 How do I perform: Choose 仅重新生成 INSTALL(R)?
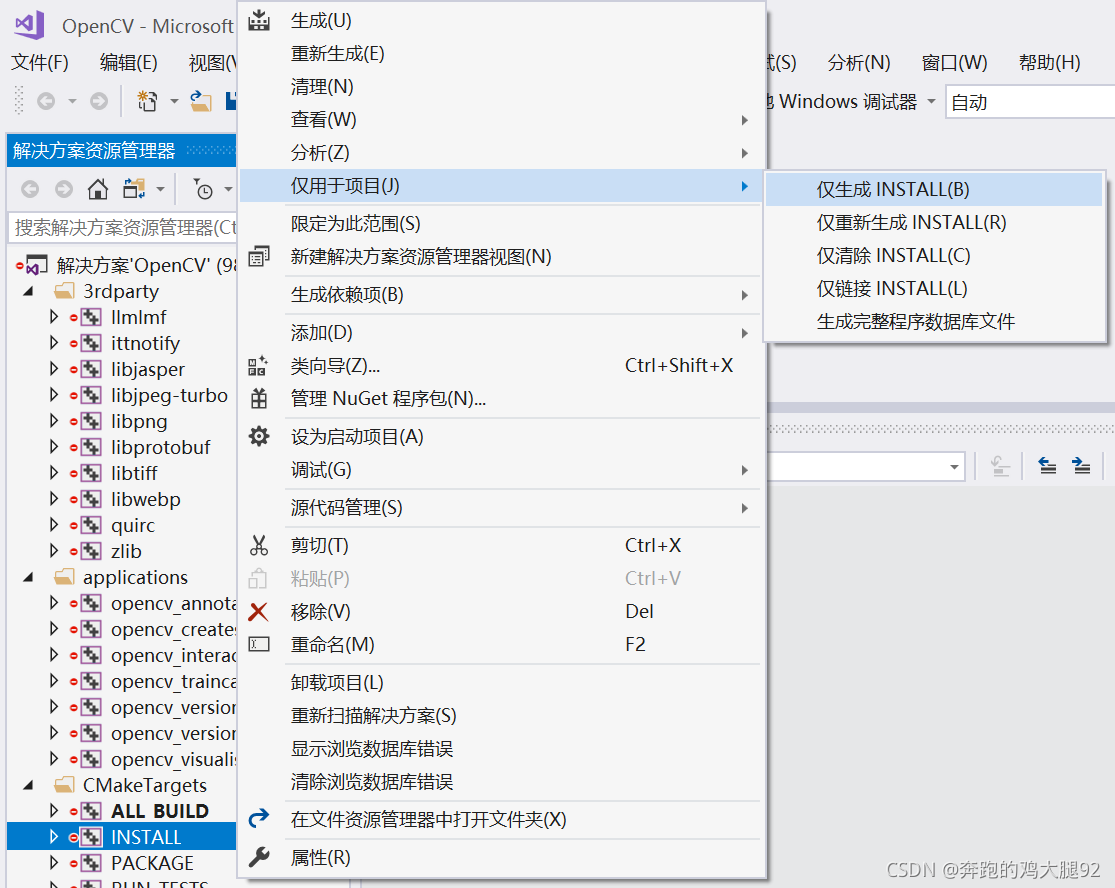pos(934,223)
